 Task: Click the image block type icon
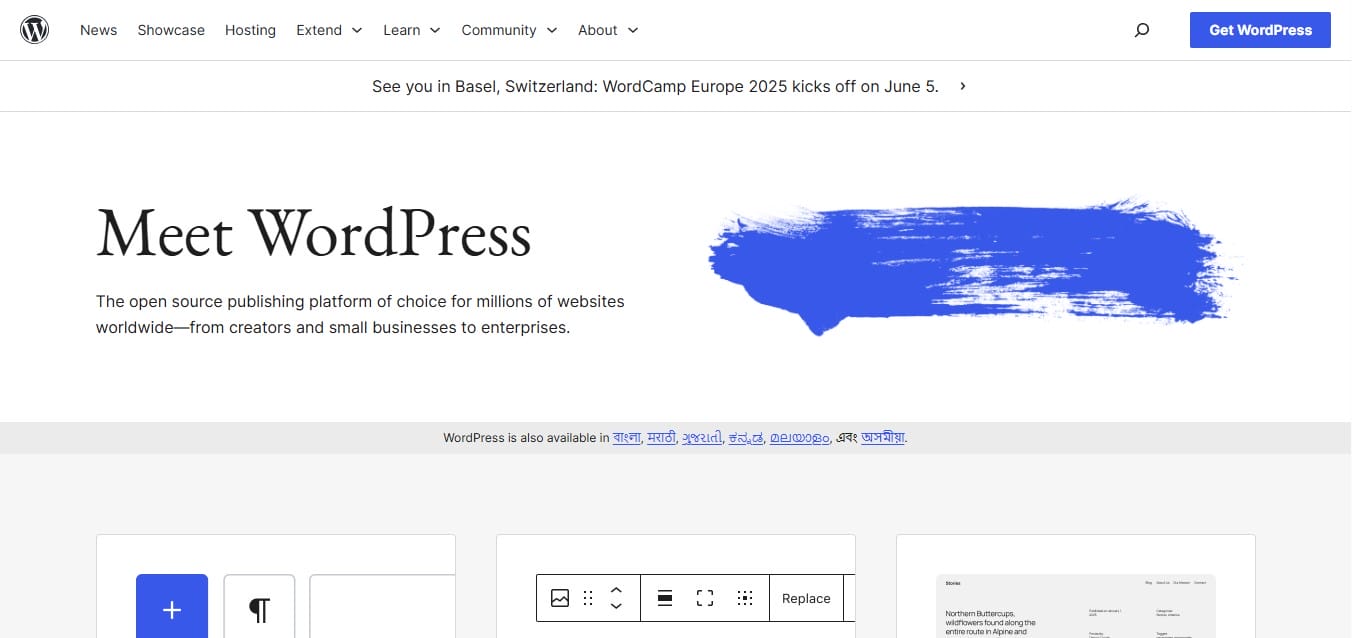tap(560, 597)
